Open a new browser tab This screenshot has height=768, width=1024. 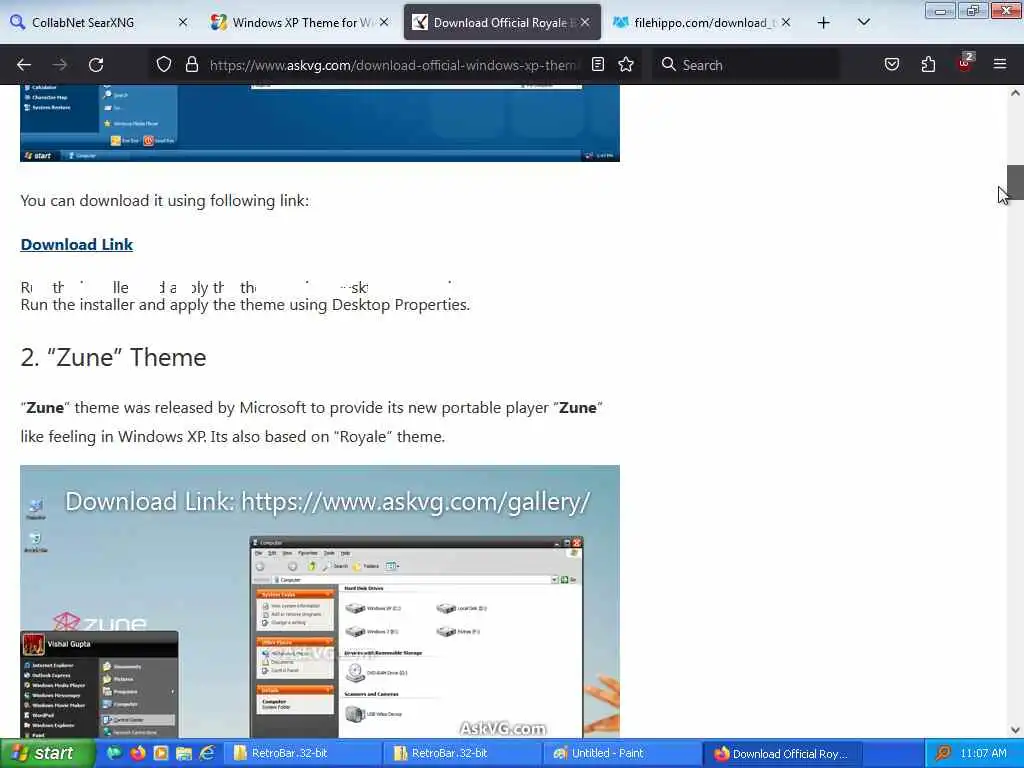click(824, 23)
